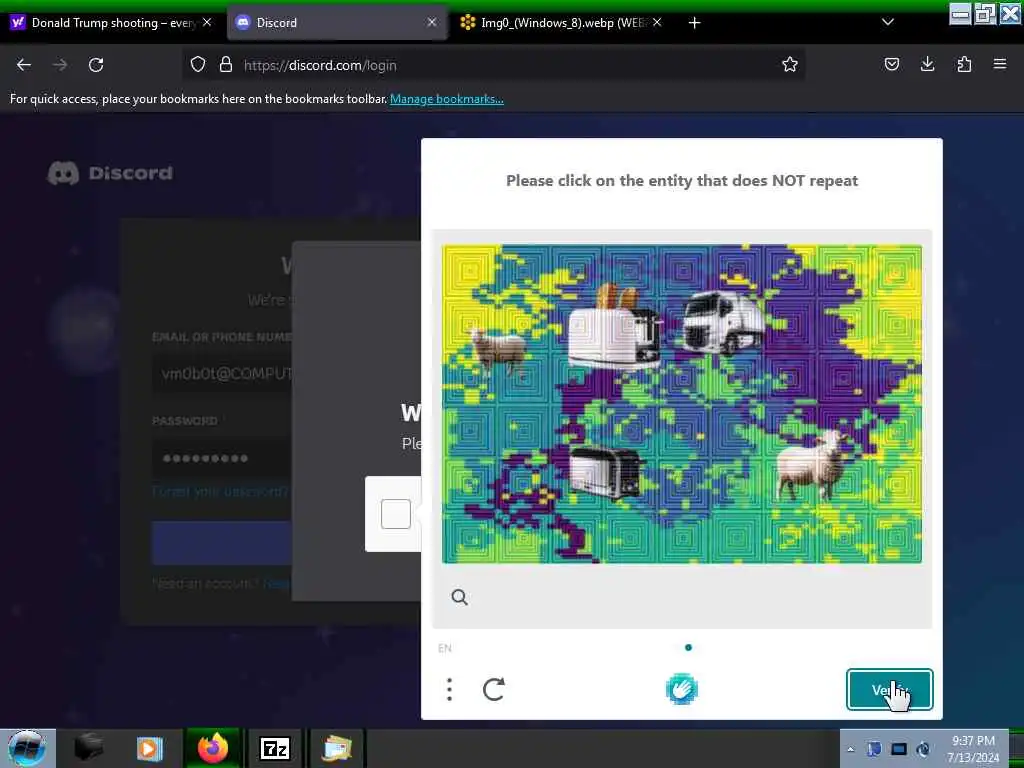Click the email or phone number field
This screenshot has width=1024, height=768.
[x=222, y=374]
